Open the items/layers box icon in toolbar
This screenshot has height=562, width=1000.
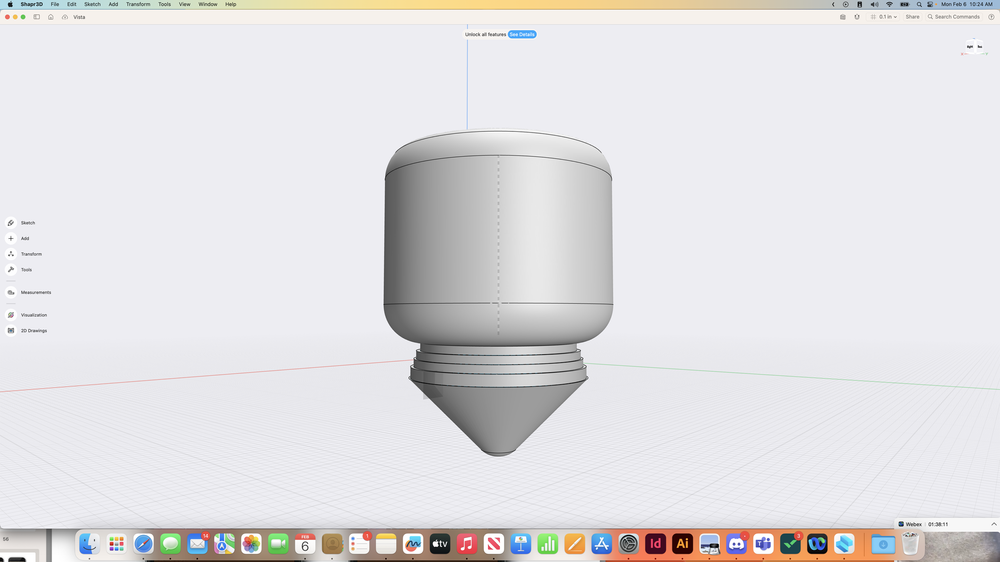click(842, 17)
